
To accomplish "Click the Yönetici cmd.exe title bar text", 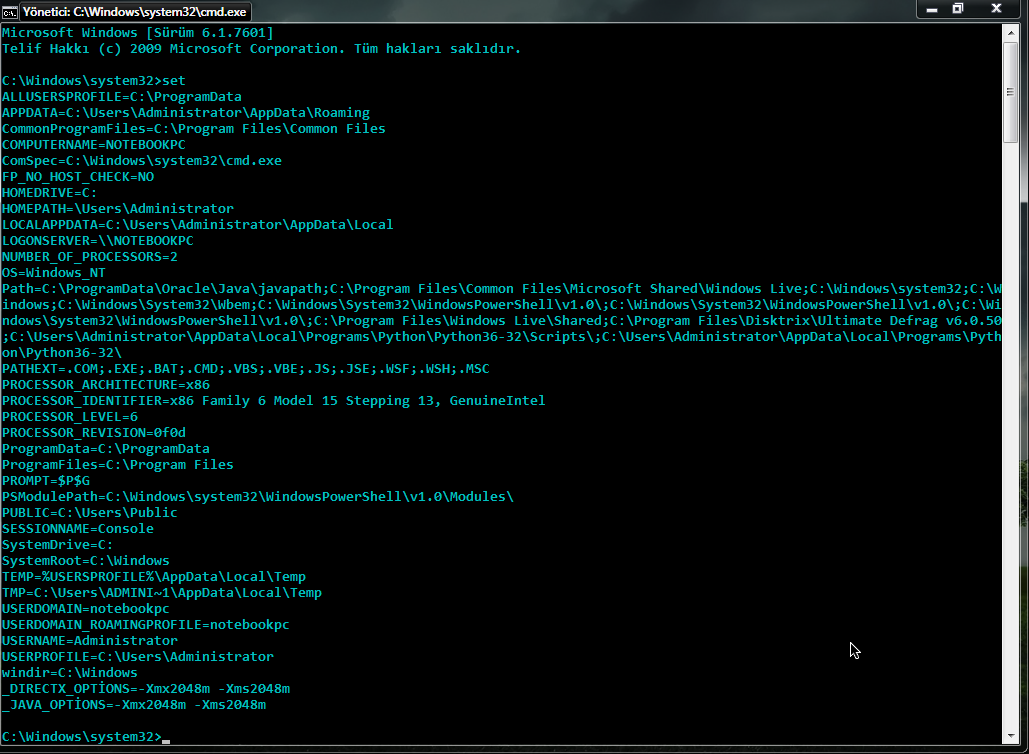I will 135,12.
